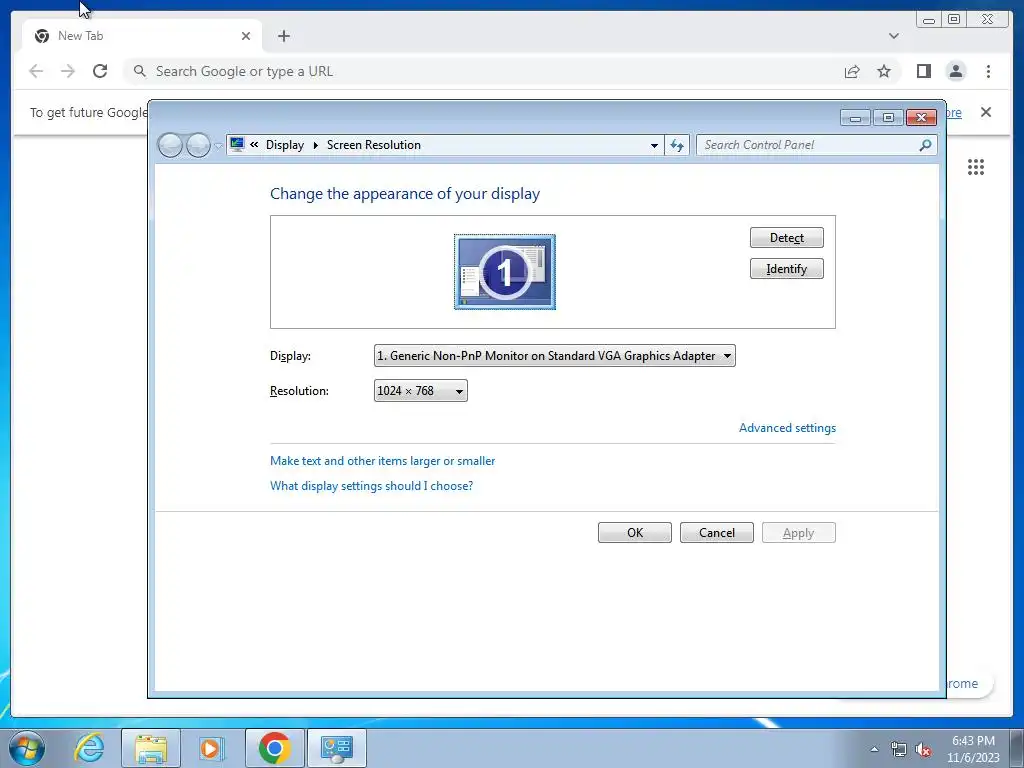This screenshot has height=768, width=1024.
Task: Click the Identify button
Action: (x=786, y=268)
